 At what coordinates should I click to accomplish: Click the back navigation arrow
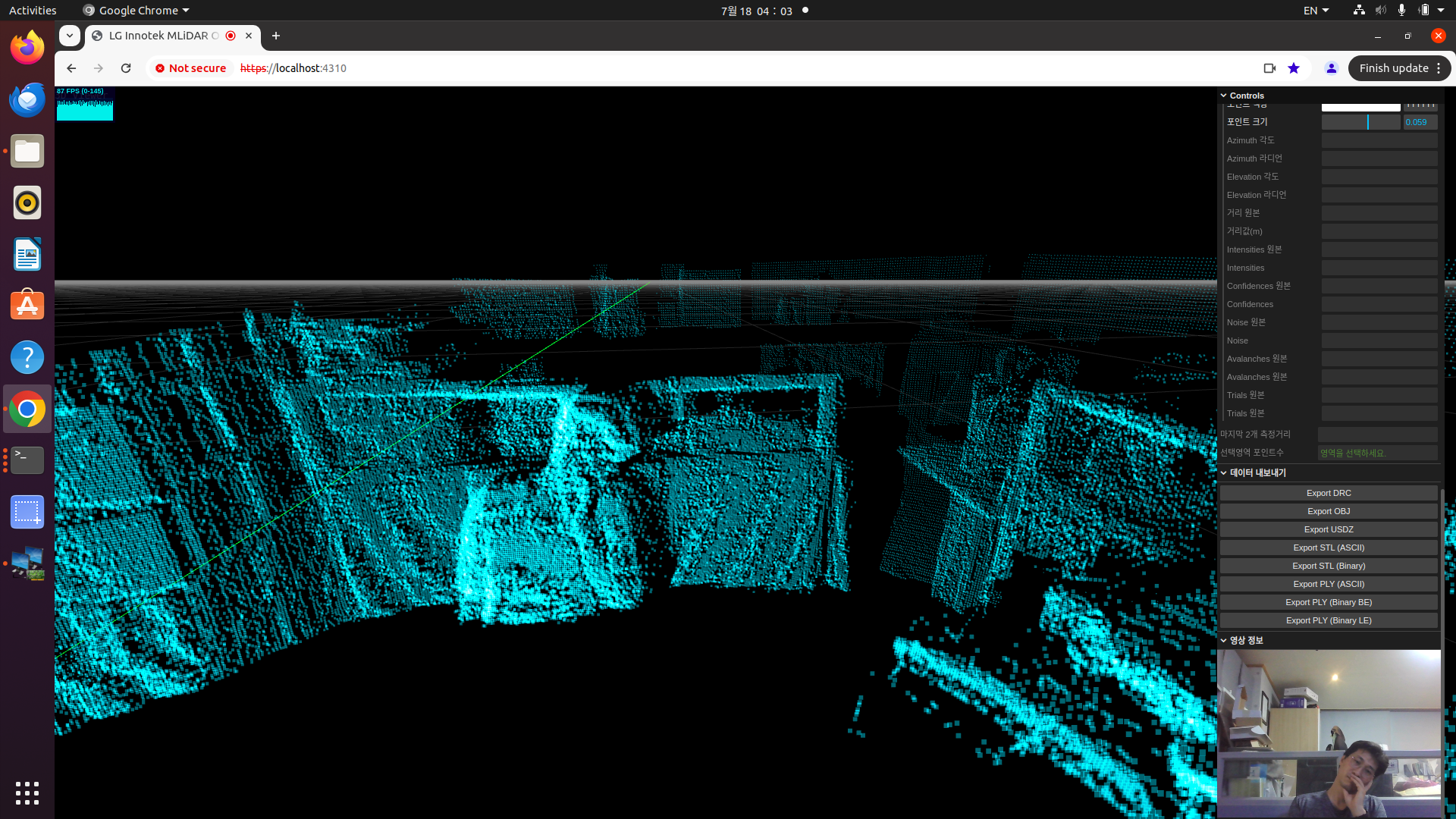(70, 68)
